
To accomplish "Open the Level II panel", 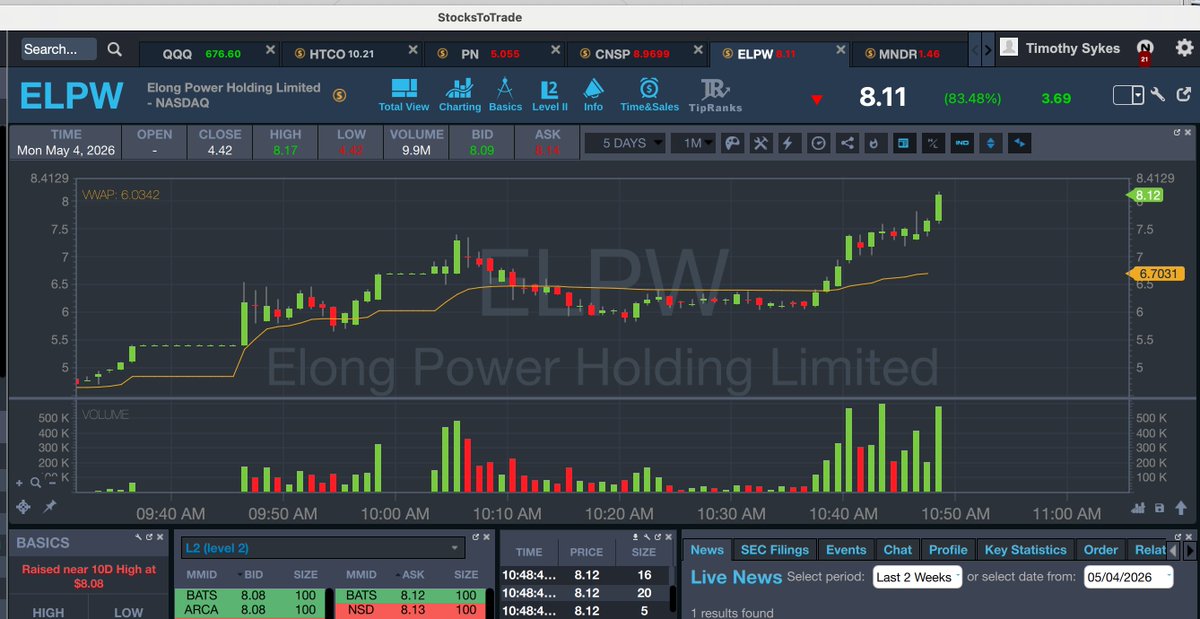I will pos(550,95).
